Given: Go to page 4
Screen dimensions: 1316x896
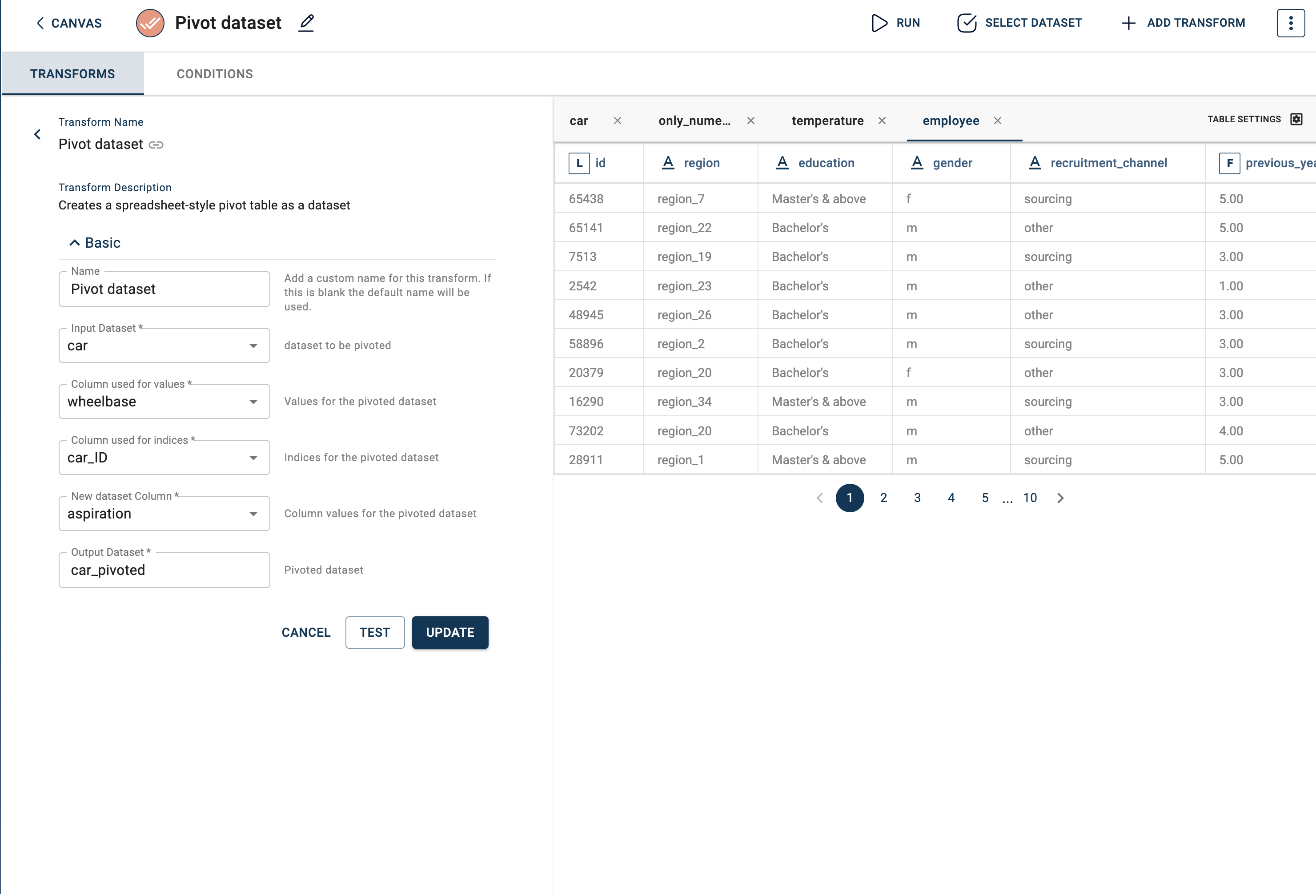Looking at the screenshot, I should [x=951, y=498].
